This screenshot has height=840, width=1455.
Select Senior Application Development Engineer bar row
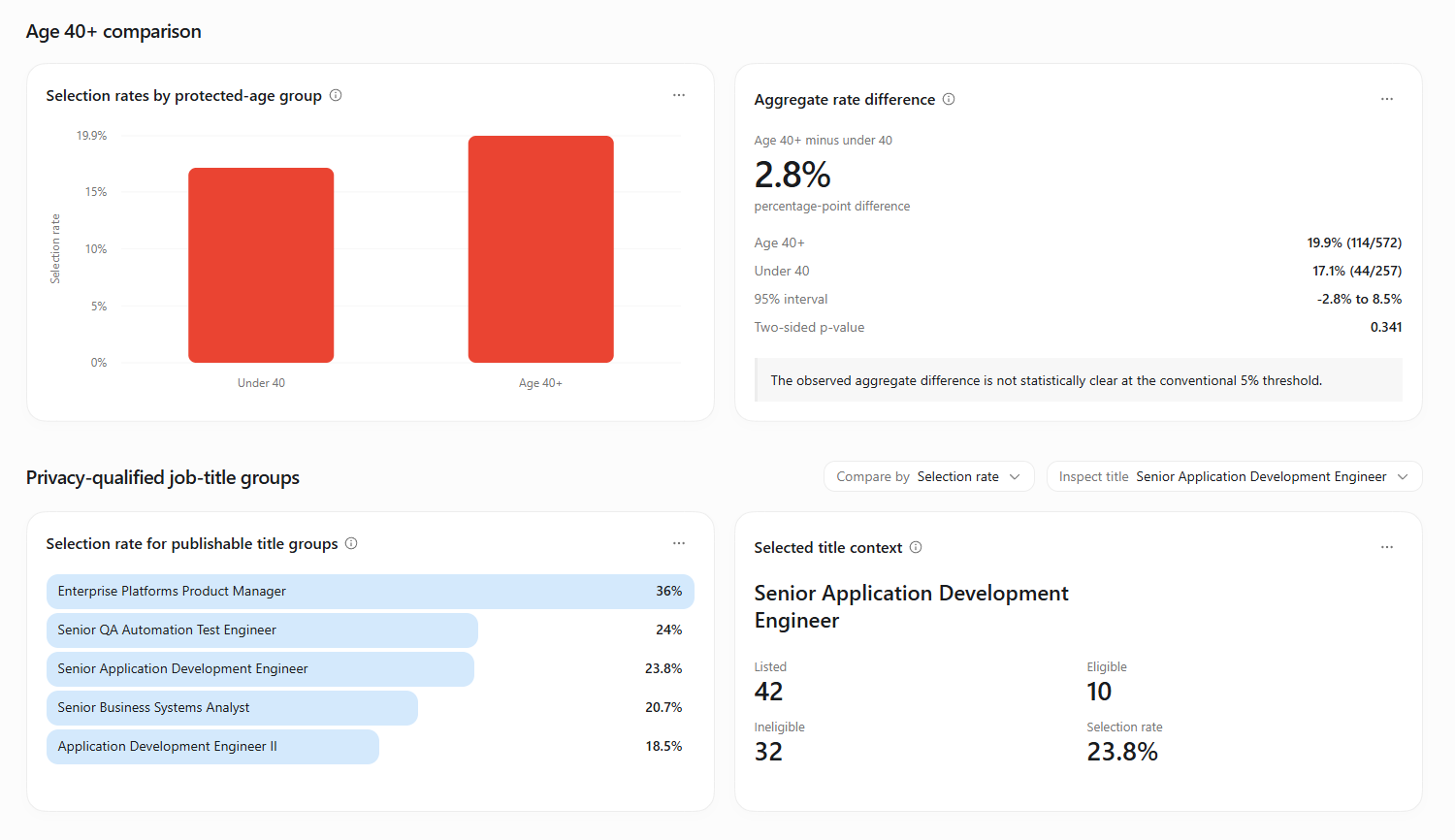[371, 669]
